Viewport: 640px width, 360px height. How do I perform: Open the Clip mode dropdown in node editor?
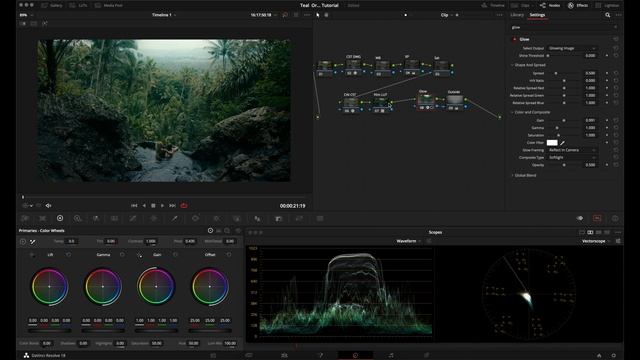[447, 15]
